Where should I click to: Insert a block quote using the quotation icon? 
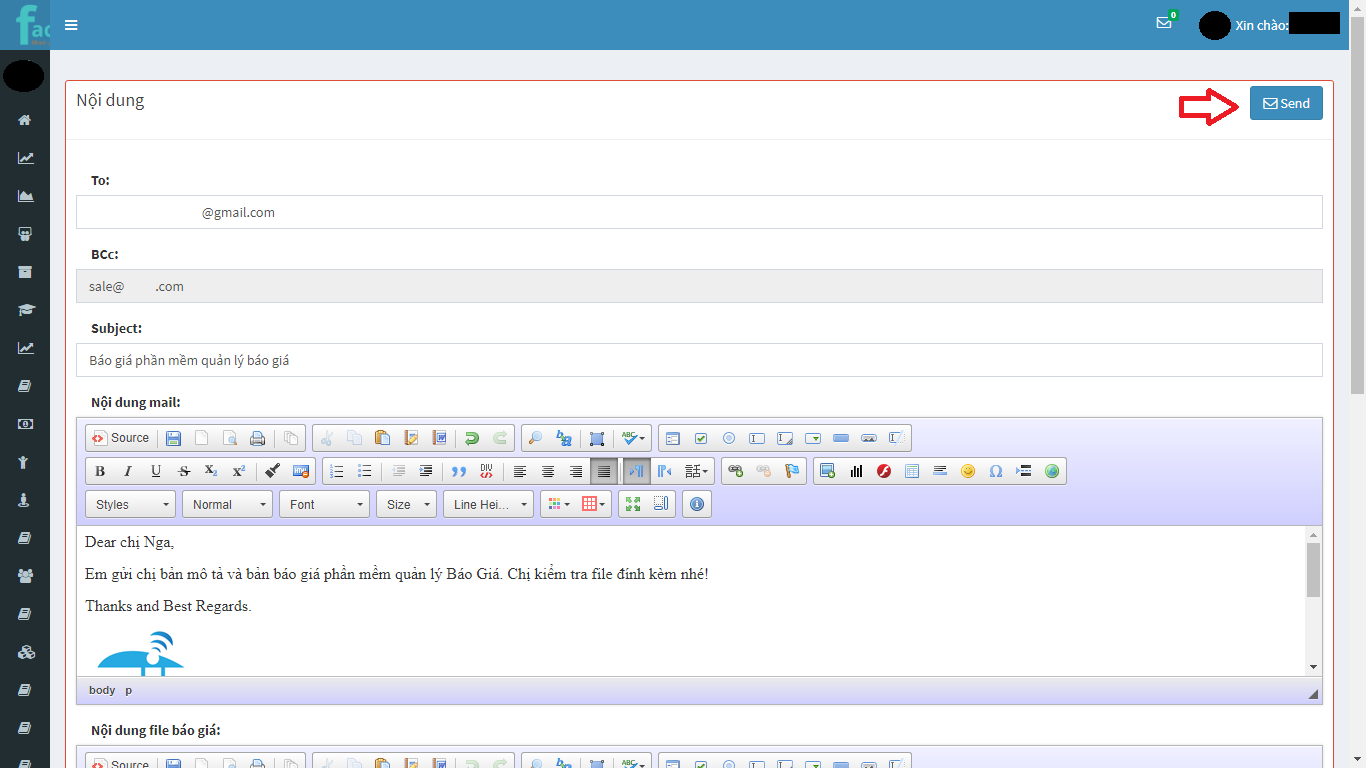pyautogui.click(x=459, y=471)
